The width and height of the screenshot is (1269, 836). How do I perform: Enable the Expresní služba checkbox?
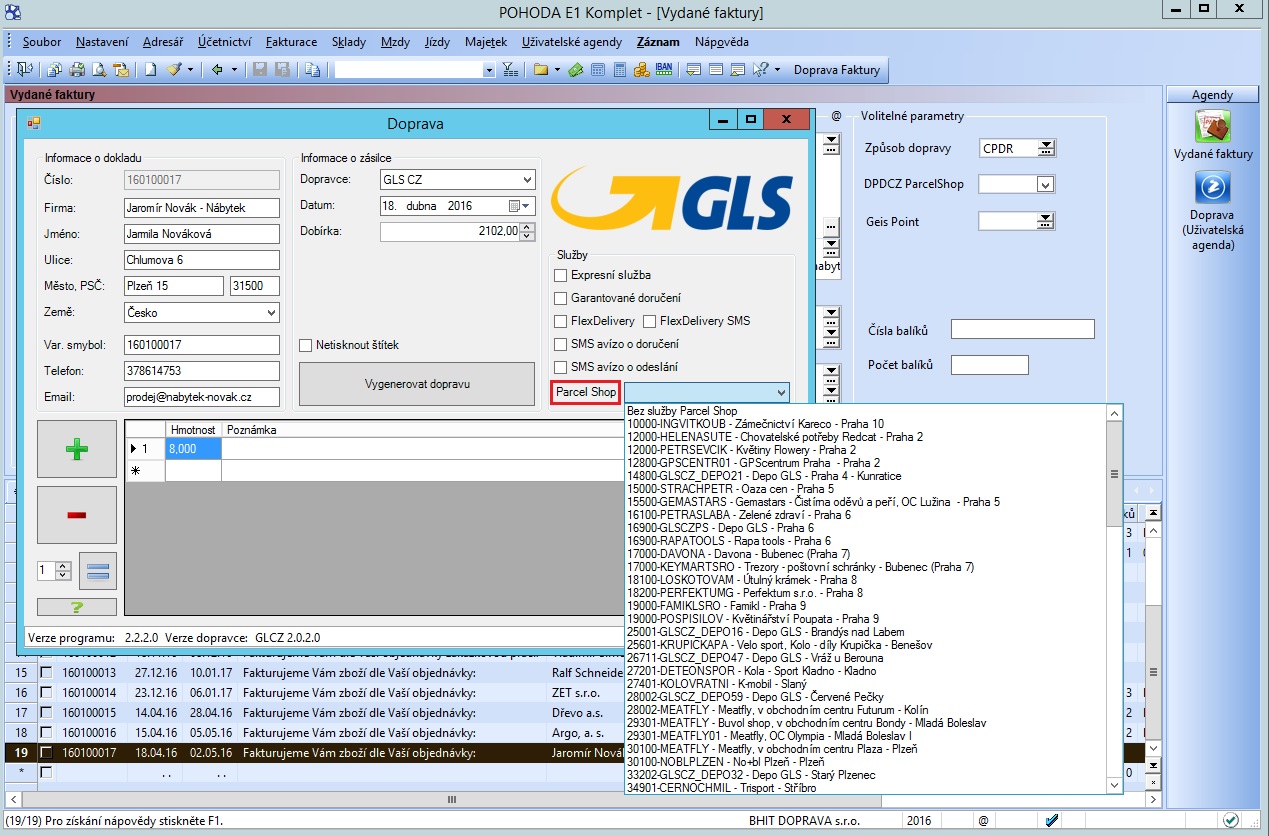tap(561, 275)
